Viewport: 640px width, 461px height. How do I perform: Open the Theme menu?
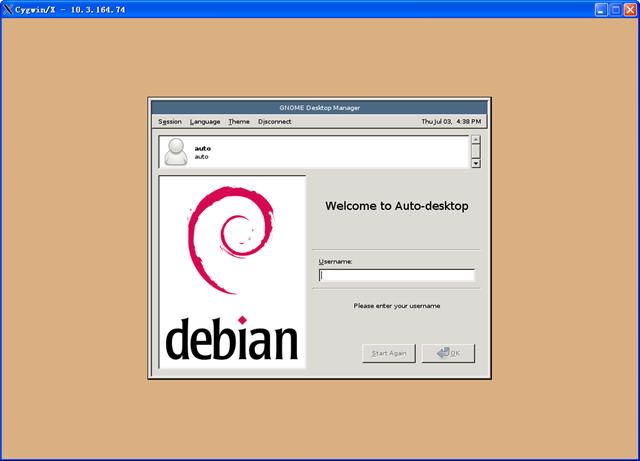tap(239, 122)
